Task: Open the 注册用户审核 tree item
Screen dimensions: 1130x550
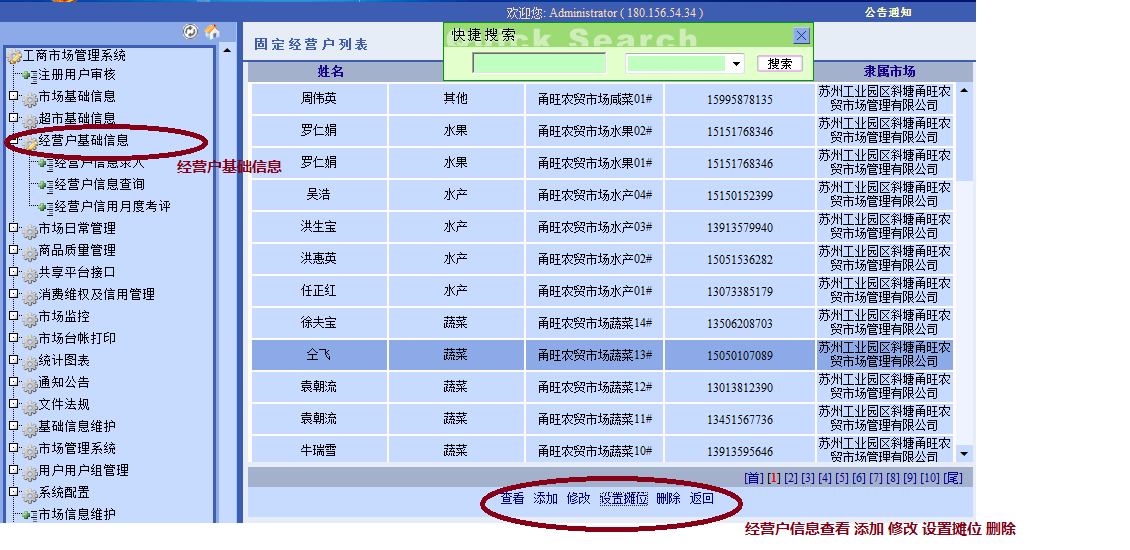Action: pos(77,74)
